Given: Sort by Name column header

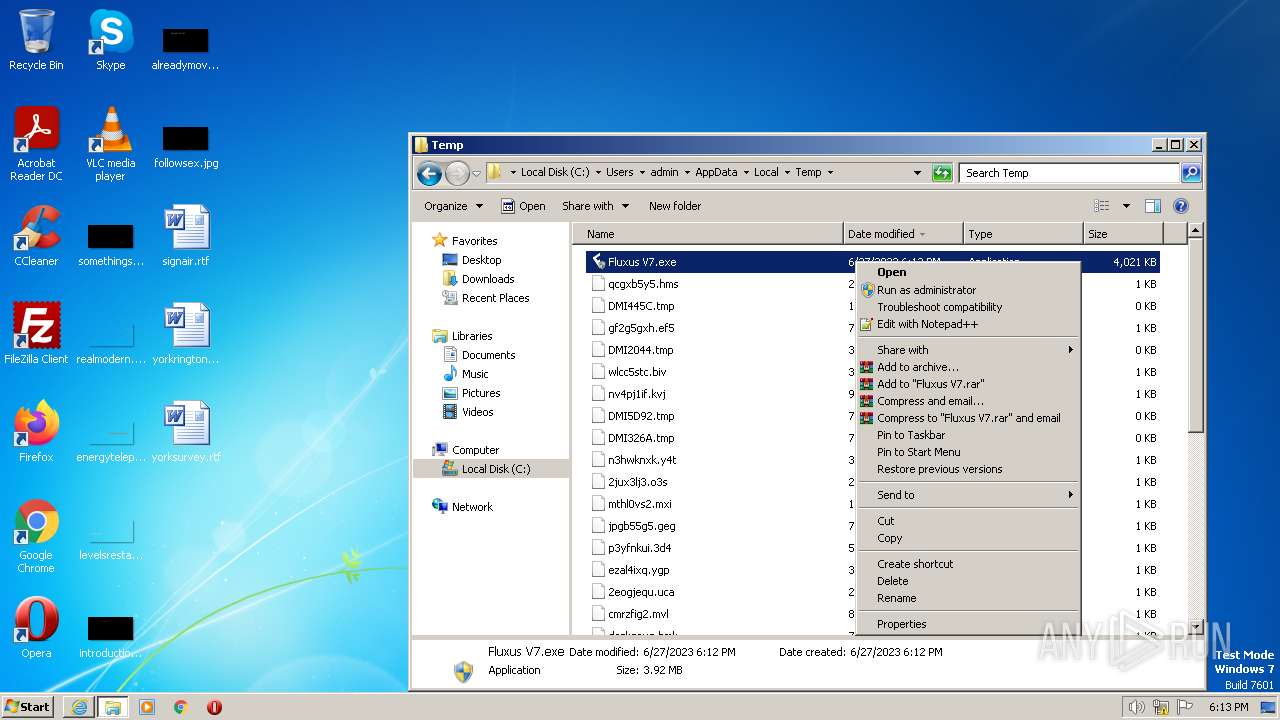Looking at the screenshot, I should [708, 234].
